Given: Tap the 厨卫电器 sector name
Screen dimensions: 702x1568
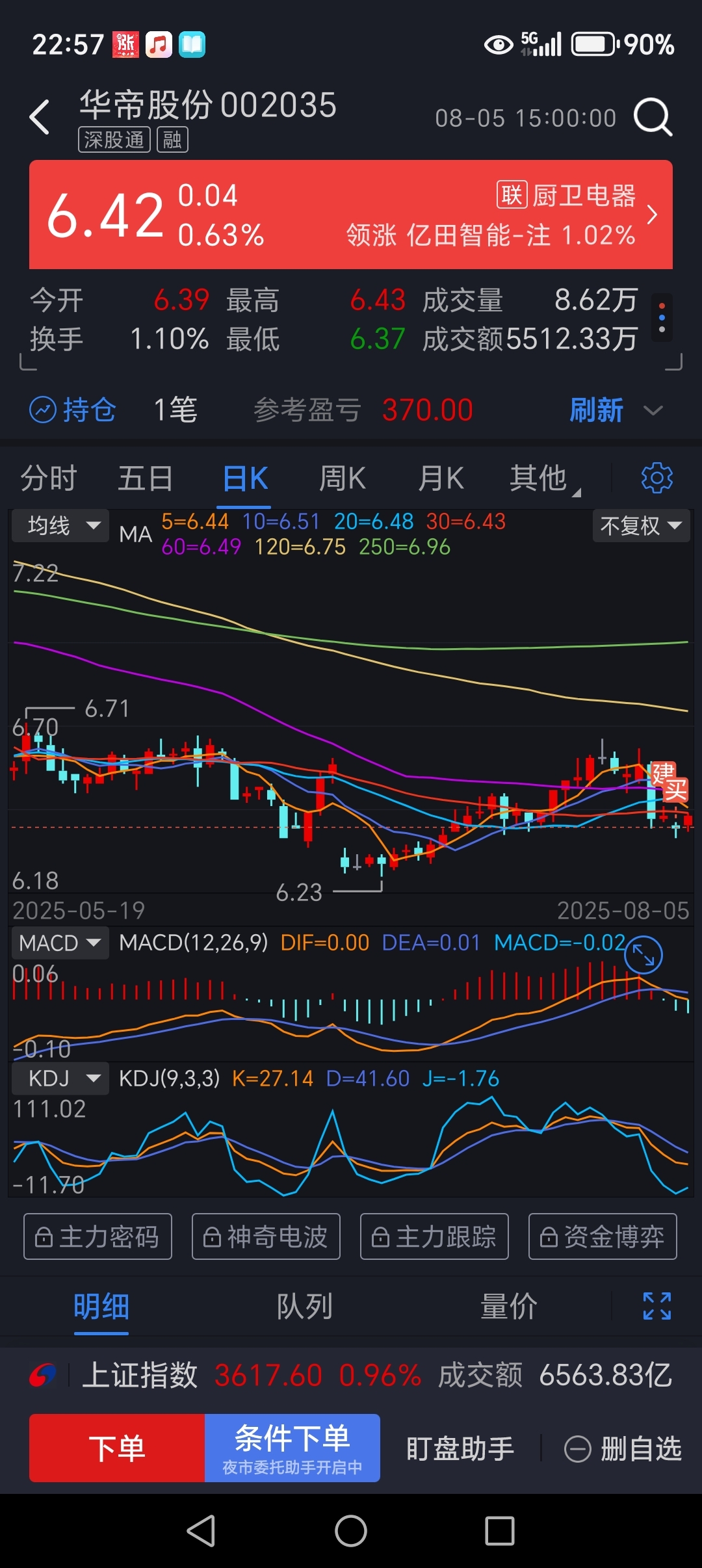Looking at the screenshot, I should [584, 195].
